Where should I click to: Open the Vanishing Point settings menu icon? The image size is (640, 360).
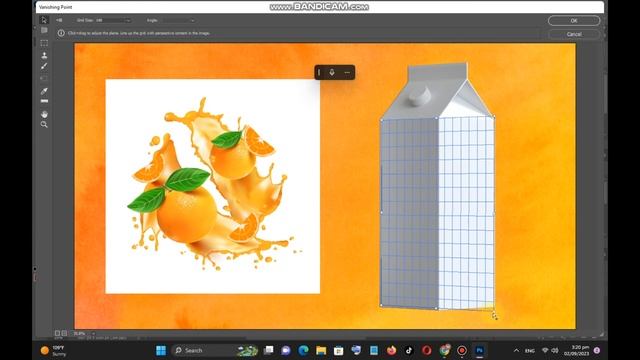[x=59, y=20]
